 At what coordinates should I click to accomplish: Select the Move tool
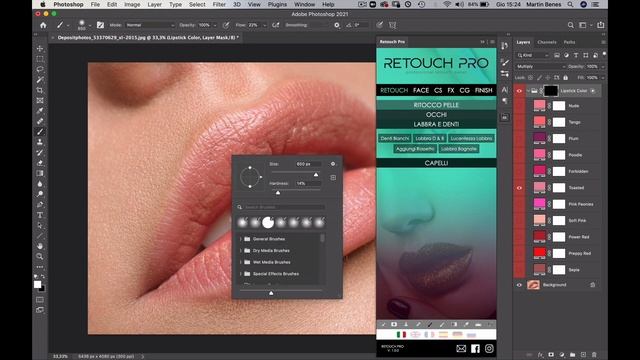click(40, 49)
